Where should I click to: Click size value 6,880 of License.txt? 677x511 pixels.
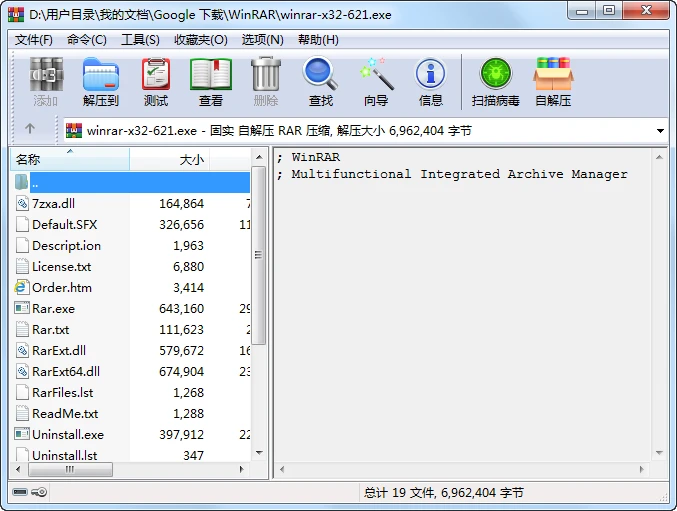(x=188, y=266)
